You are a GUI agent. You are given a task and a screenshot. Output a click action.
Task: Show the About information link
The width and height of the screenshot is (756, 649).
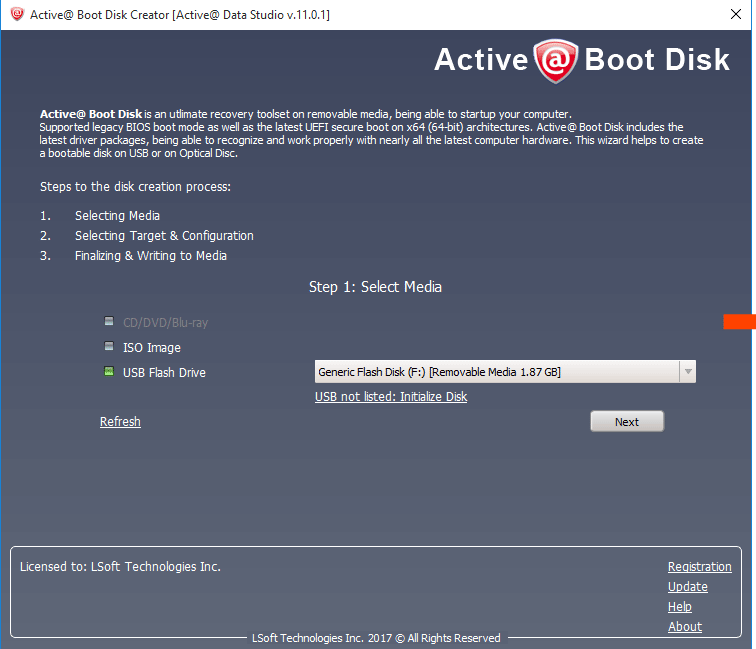[684, 627]
